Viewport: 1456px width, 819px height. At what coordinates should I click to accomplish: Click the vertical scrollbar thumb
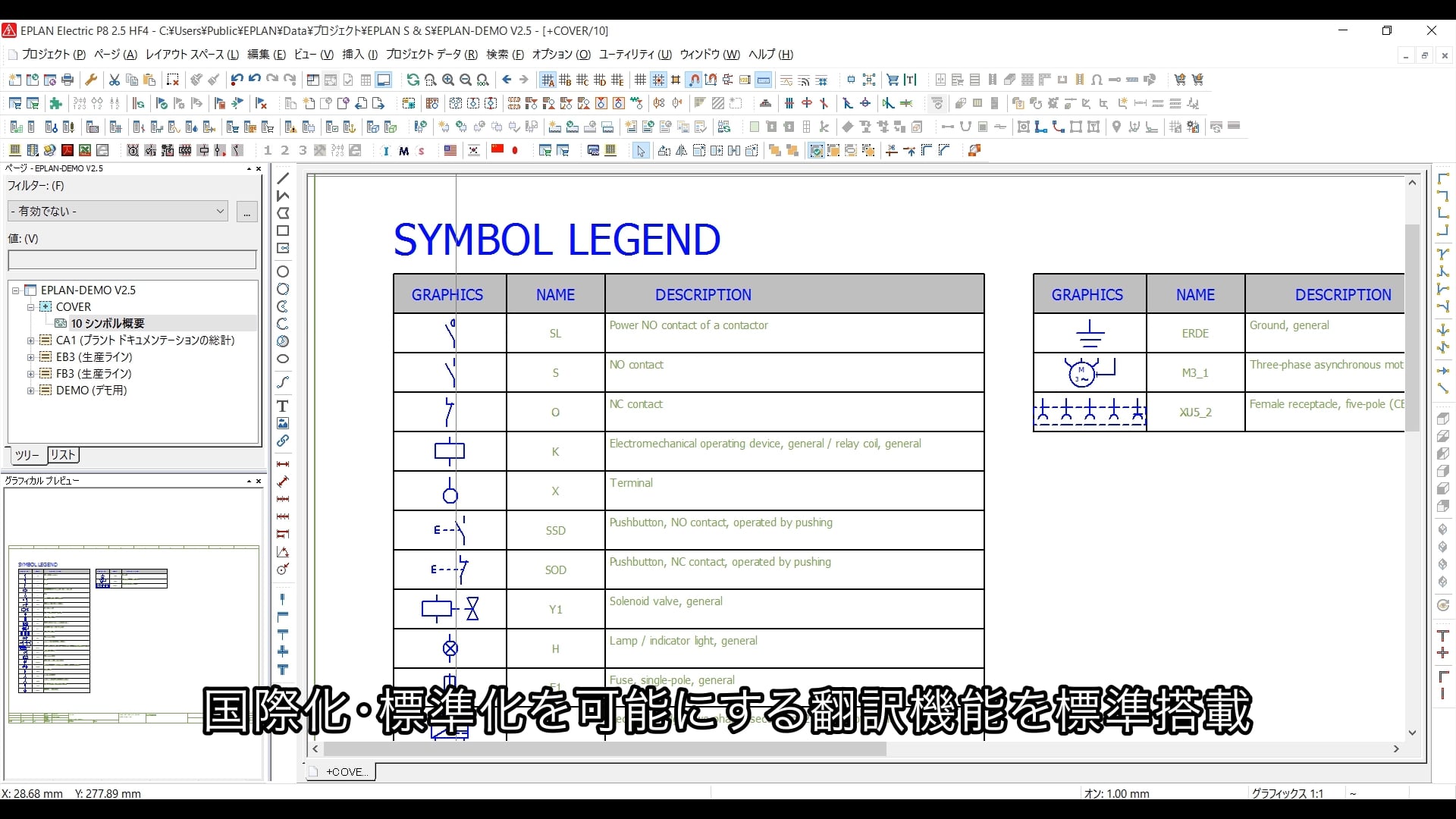[1412, 328]
